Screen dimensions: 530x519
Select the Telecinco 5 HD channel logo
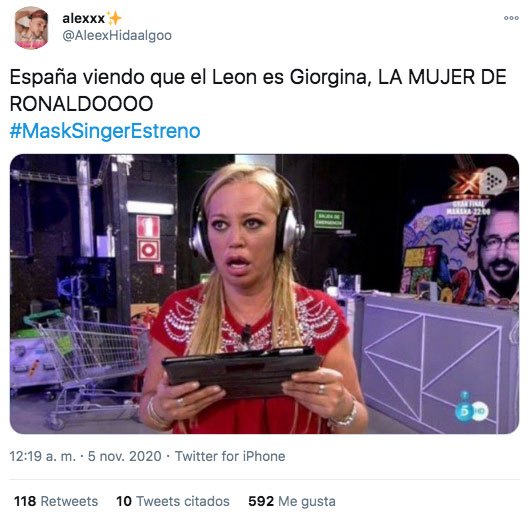pyautogui.click(x=472, y=410)
